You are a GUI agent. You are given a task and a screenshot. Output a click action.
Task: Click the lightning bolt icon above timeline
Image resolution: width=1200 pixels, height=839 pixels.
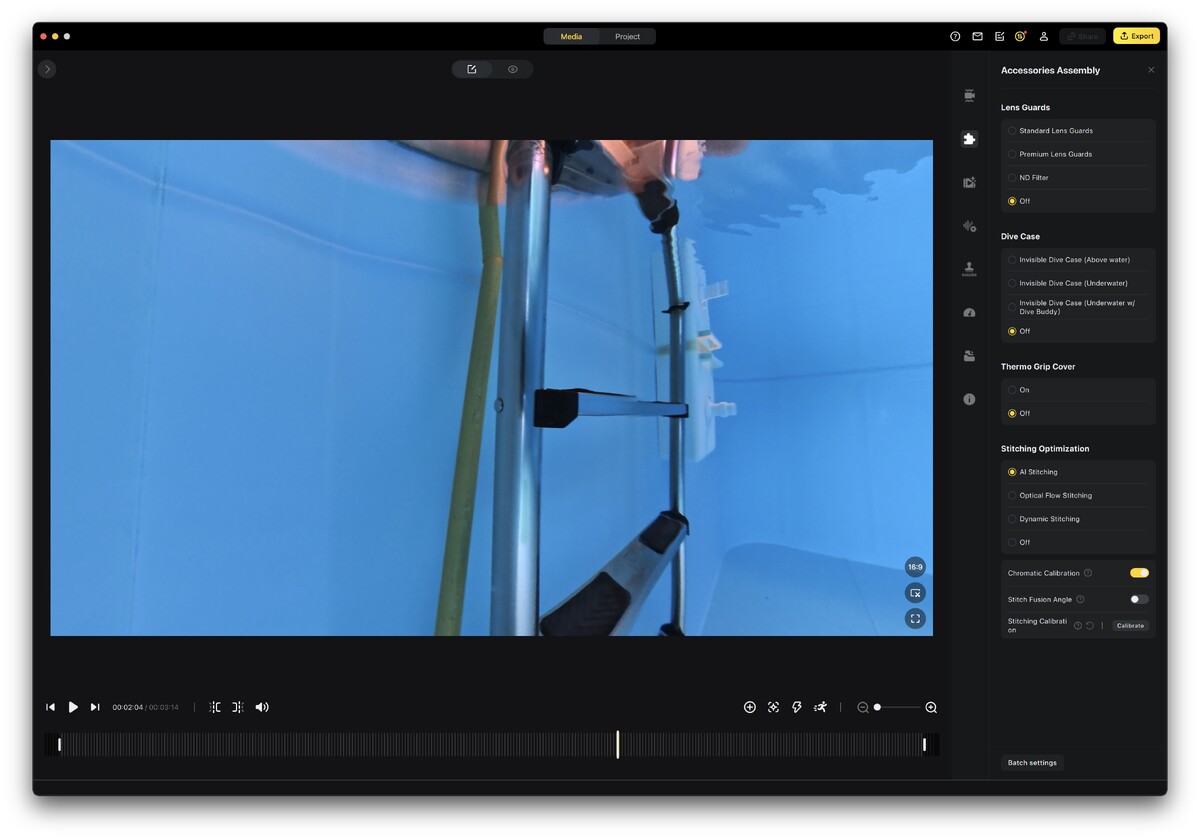(x=797, y=707)
